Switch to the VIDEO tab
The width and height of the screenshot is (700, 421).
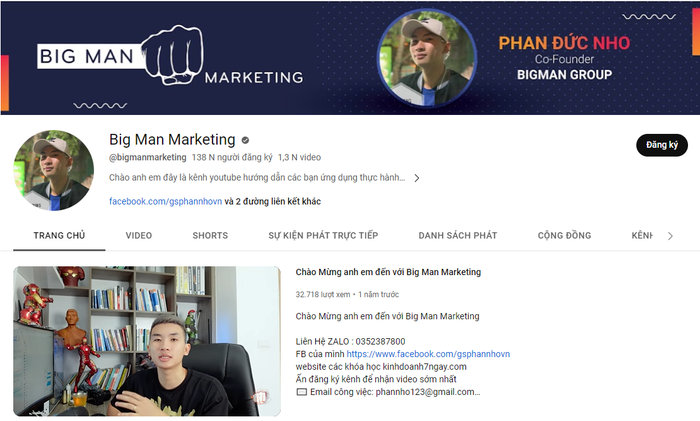(x=139, y=235)
